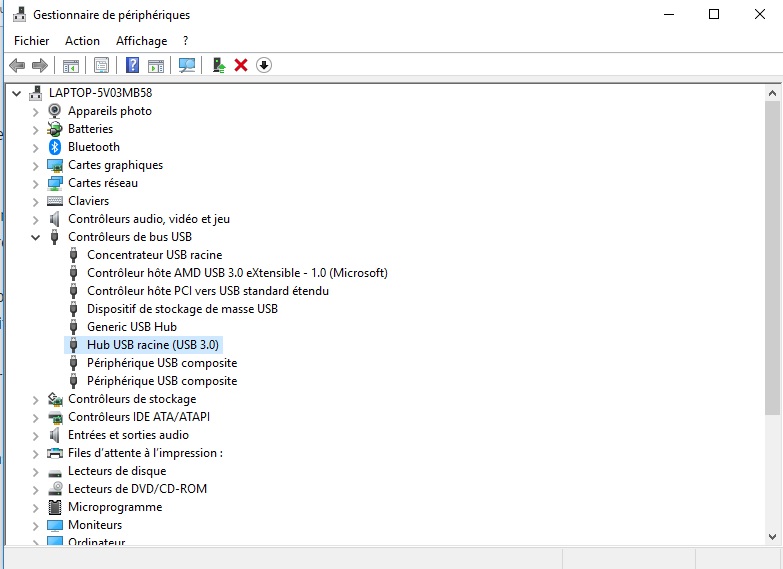Click the blue Help question mark icon
Image resolution: width=783 pixels, height=569 pixels.
pyautogui.click(x=131, y=65)
